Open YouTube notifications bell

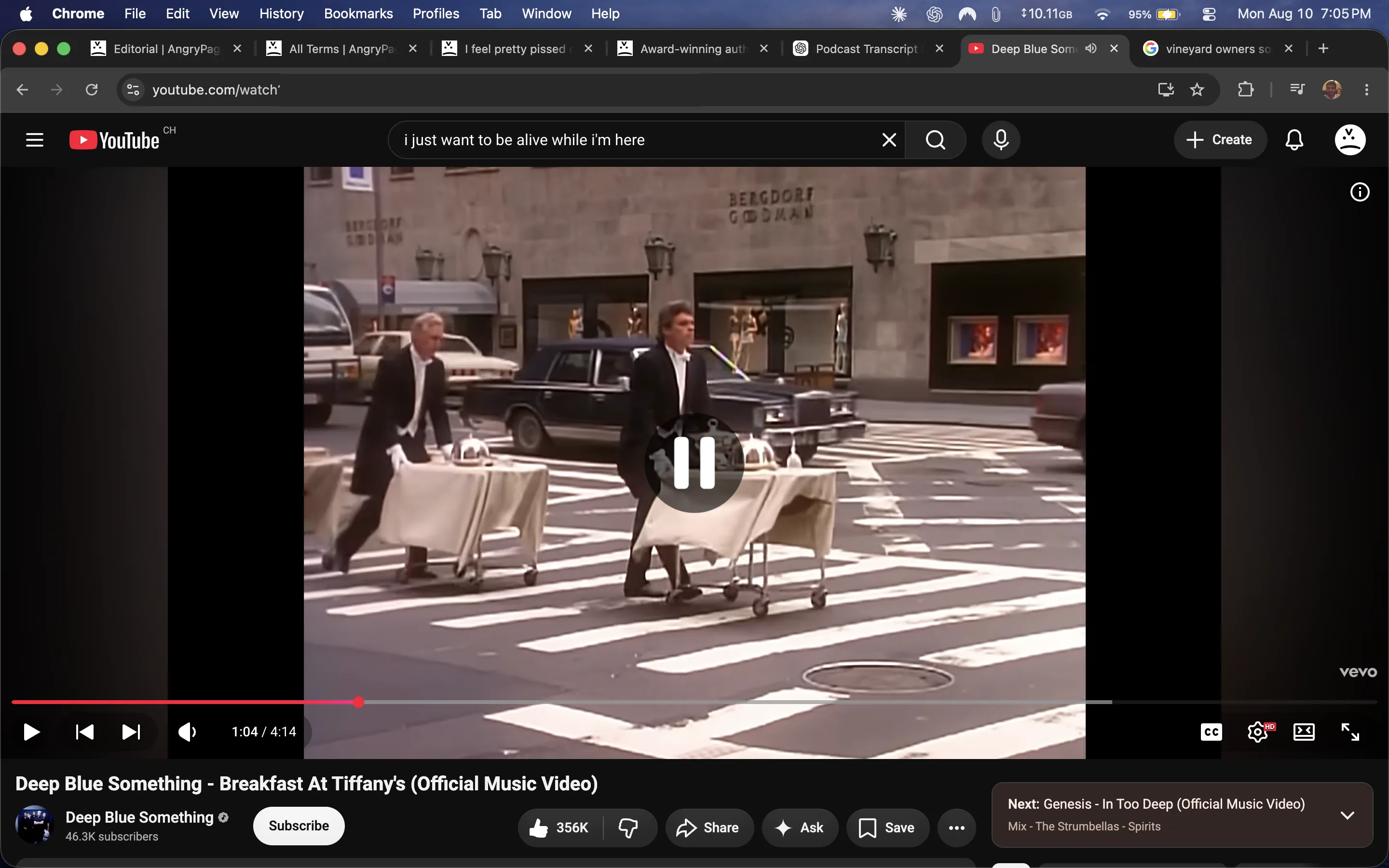point(1294,139)
